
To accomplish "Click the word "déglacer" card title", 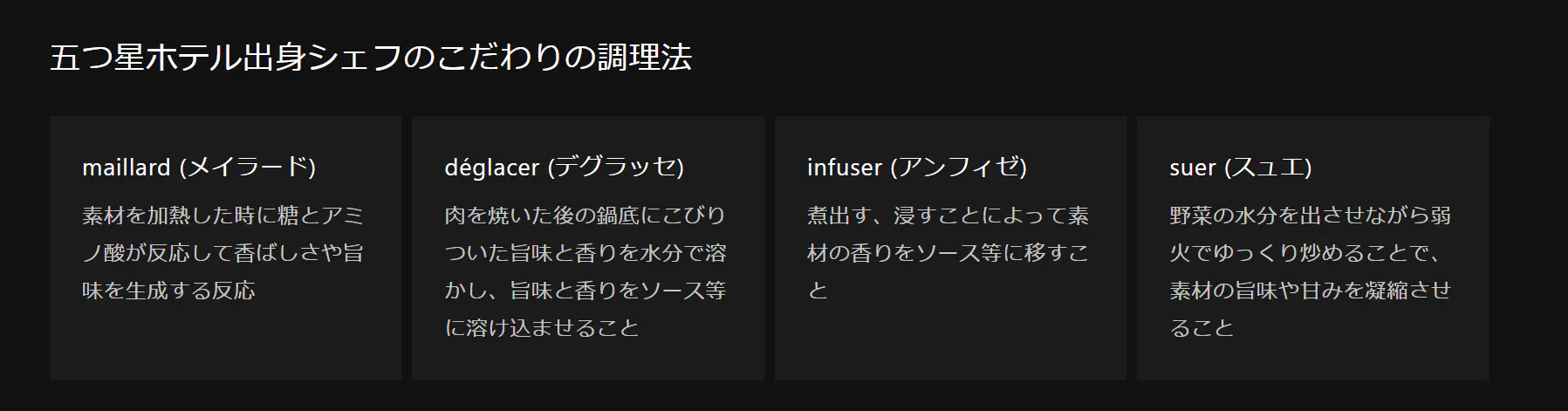I will [x=491, y=168].
